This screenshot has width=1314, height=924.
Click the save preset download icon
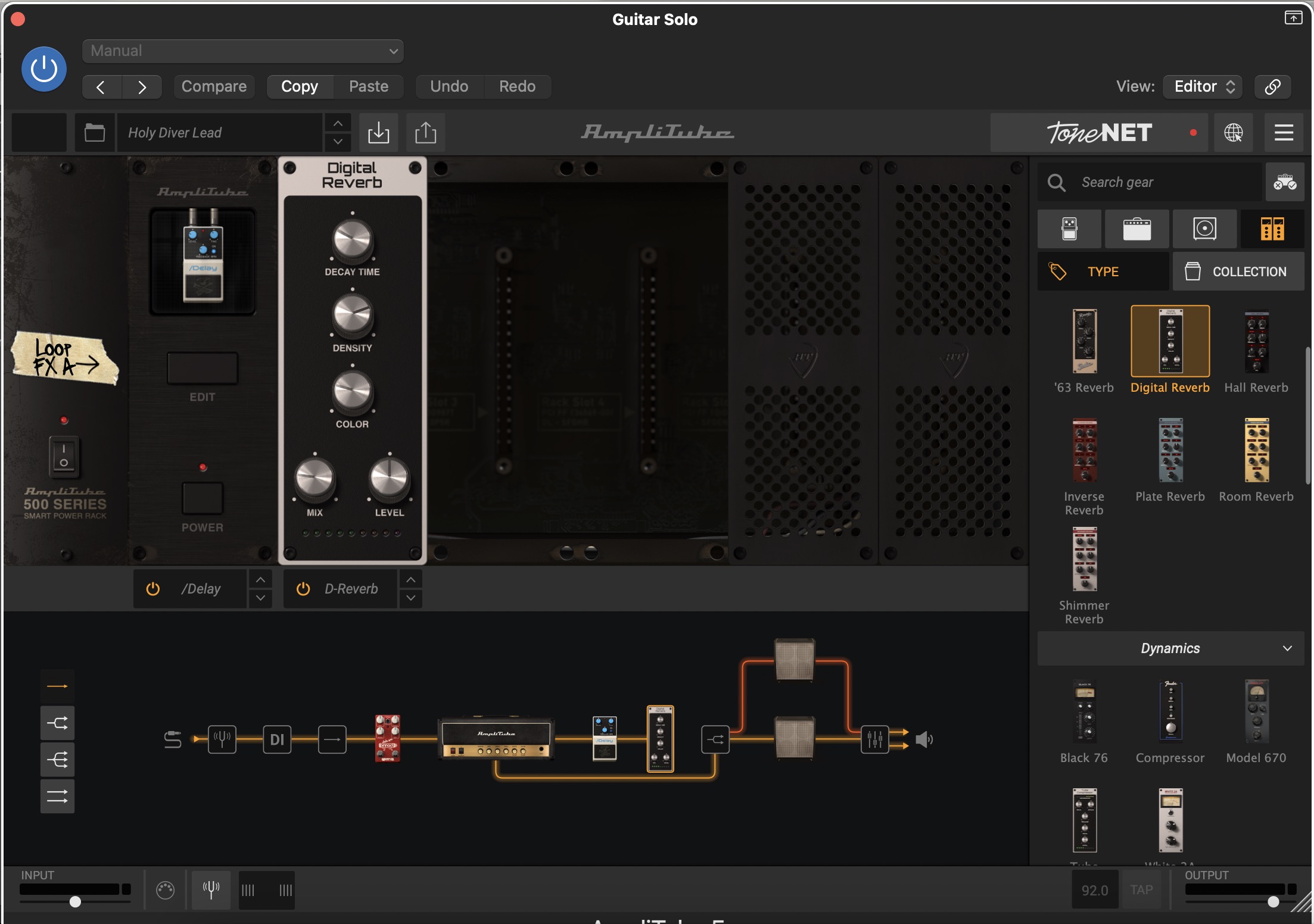click(379, 132)
